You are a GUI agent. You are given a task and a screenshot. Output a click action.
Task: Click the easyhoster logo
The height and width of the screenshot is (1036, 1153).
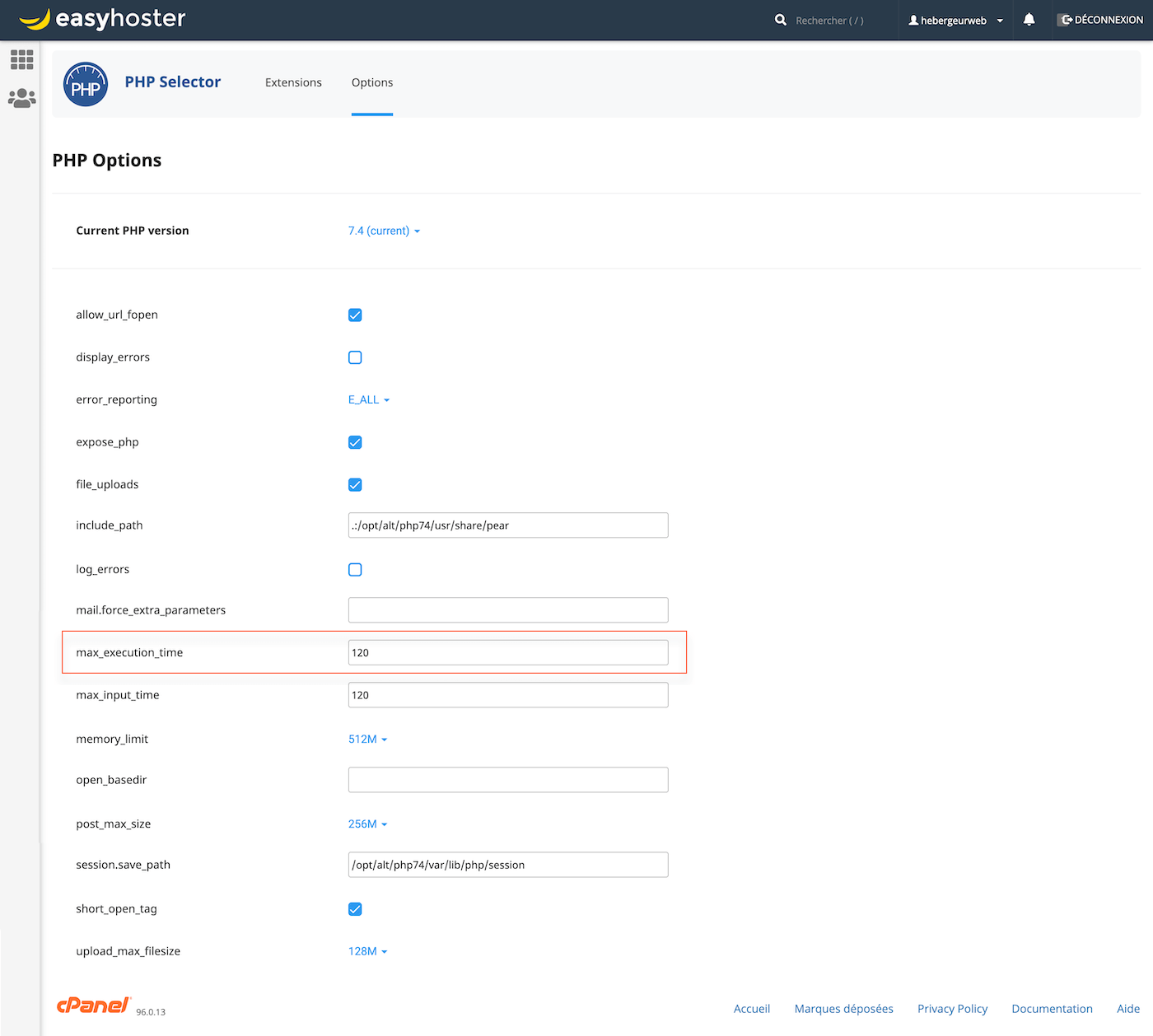[102, 19]
